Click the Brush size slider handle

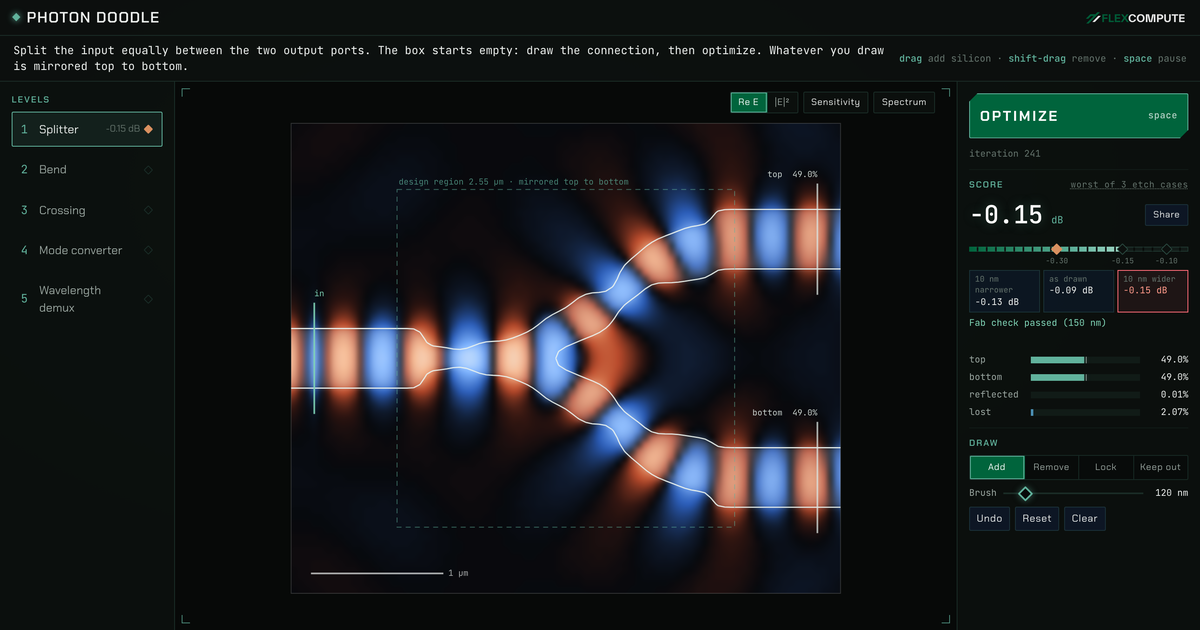(1024, 493)
